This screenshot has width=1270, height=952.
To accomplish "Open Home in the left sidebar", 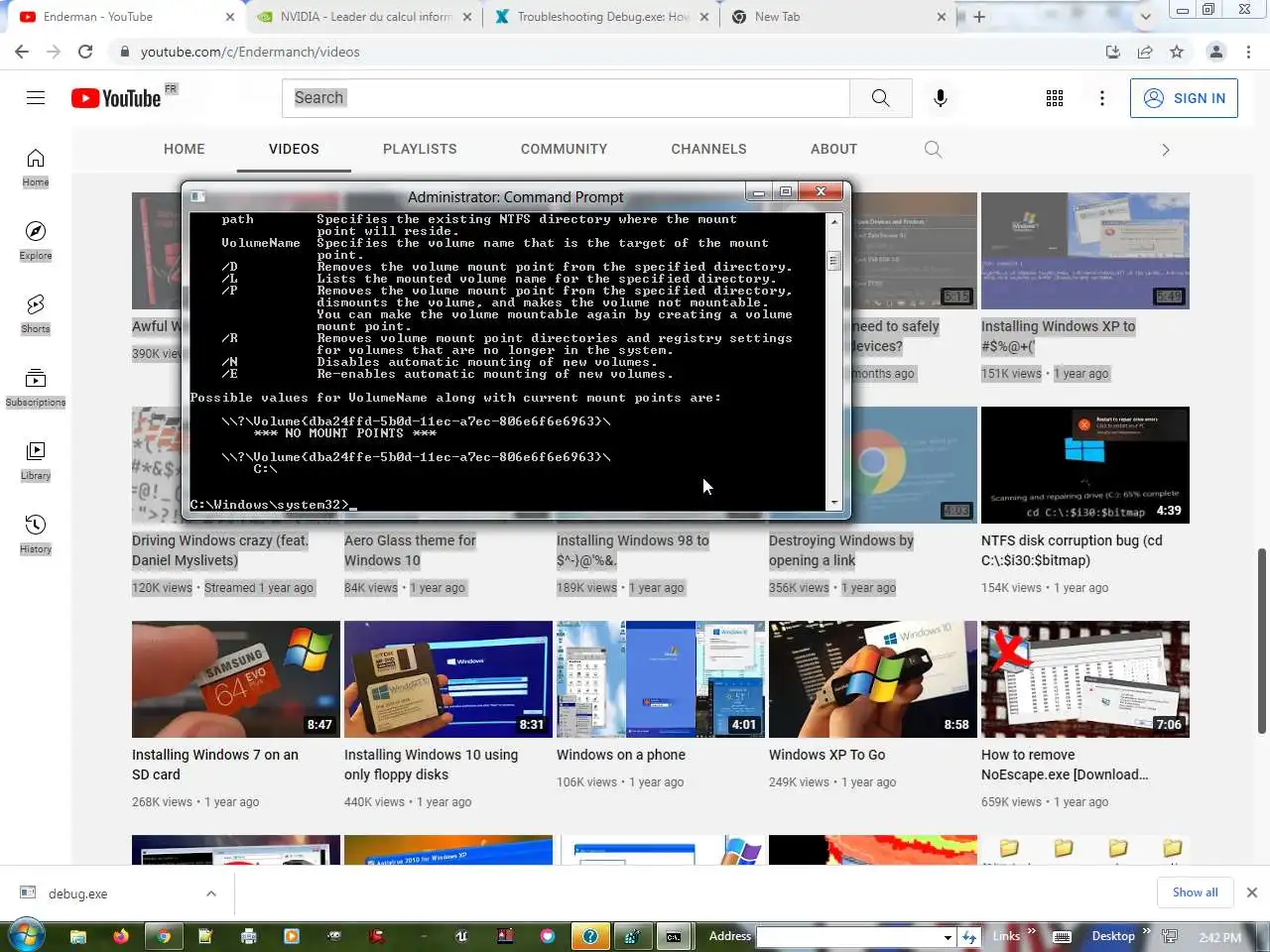I will 36,168.
